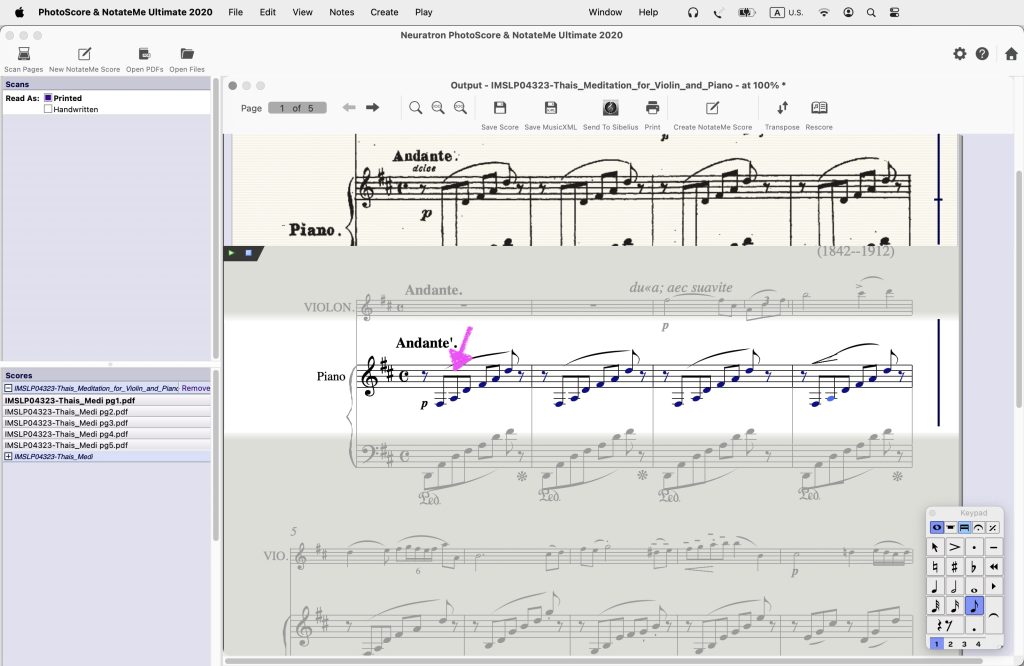Select IMSLP04323-Thais_Medi pg3.pdf in Scores list
The image size is (1024, 666).
click(66, 422)
